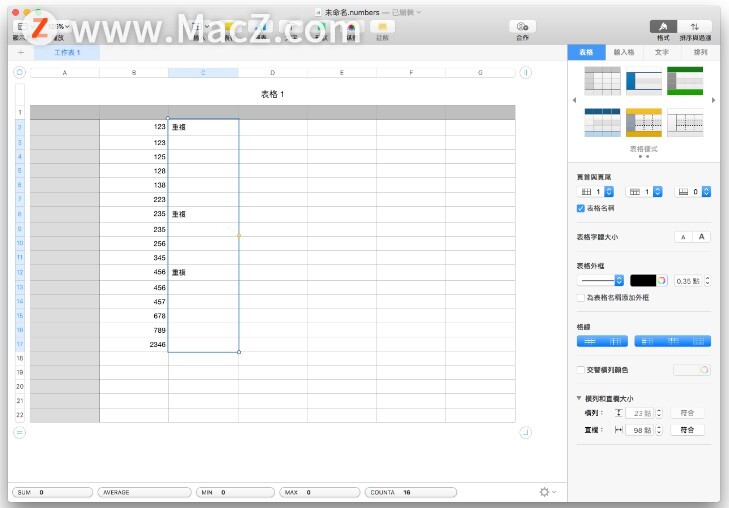
Task: Click the SUM 0 status value
Action: pyautogui.click(x=53, y=492)
